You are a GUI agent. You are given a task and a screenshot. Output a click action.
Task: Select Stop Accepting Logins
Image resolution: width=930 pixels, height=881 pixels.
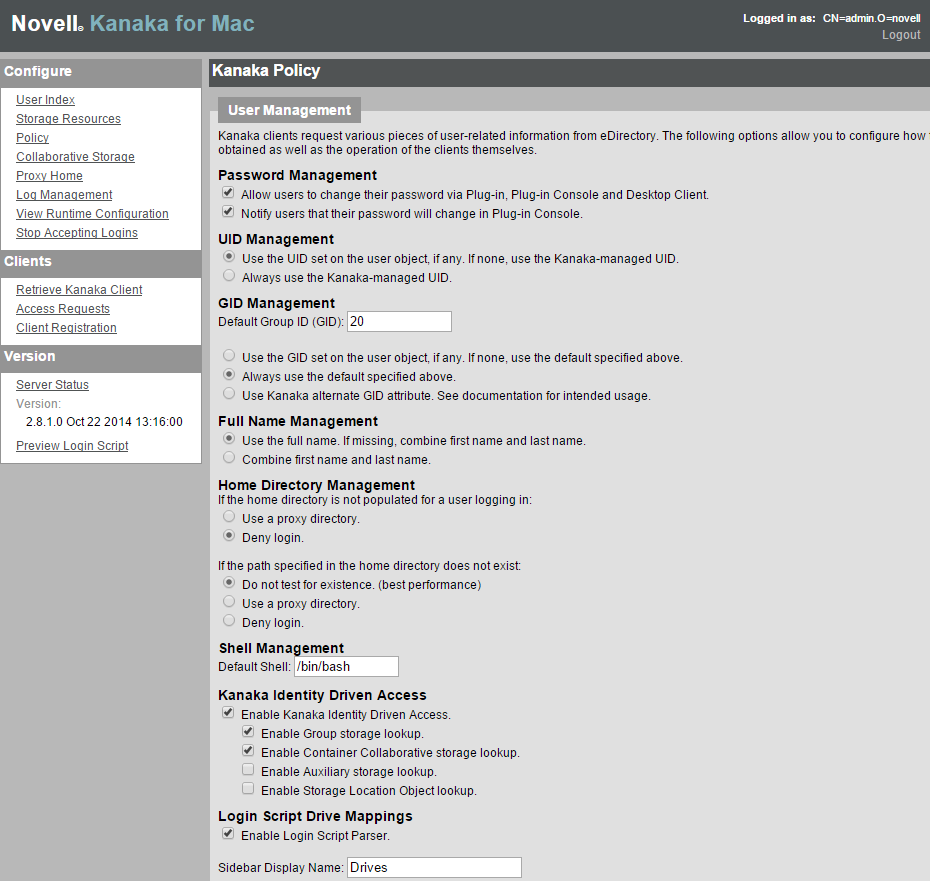pos(77,233)
